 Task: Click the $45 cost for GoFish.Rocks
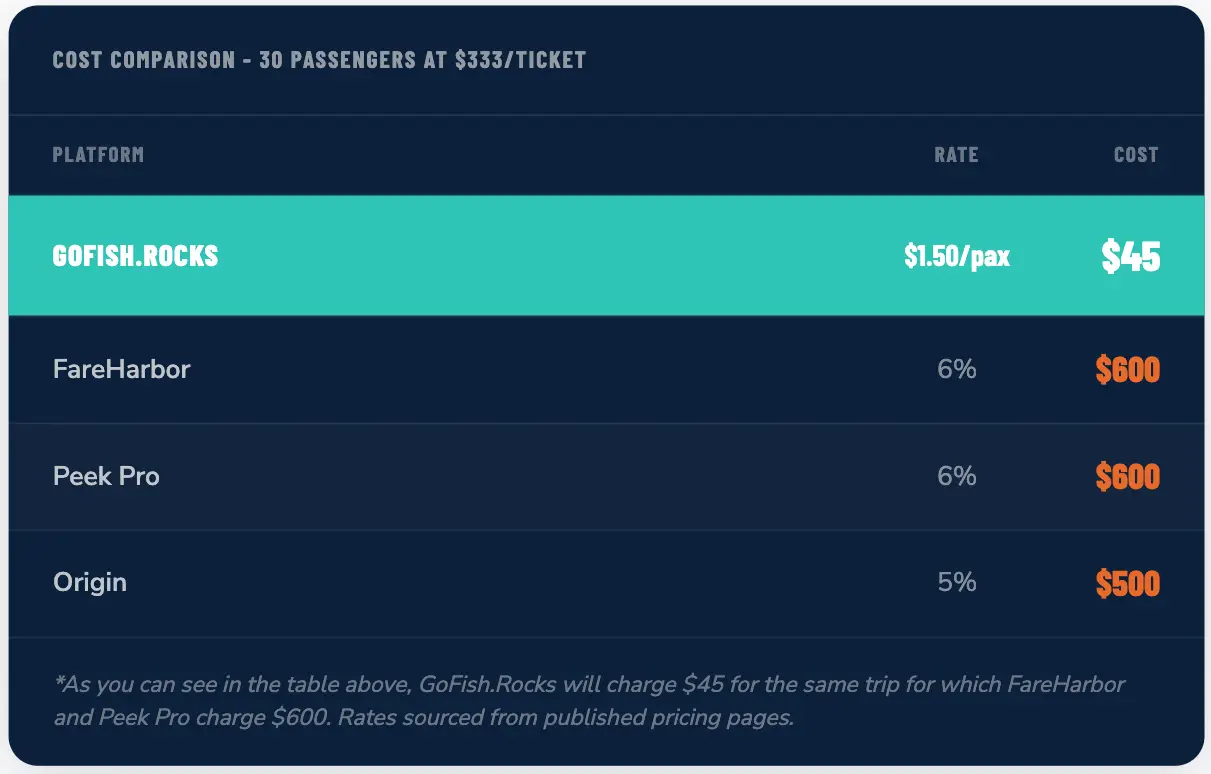pos(1130,256)
